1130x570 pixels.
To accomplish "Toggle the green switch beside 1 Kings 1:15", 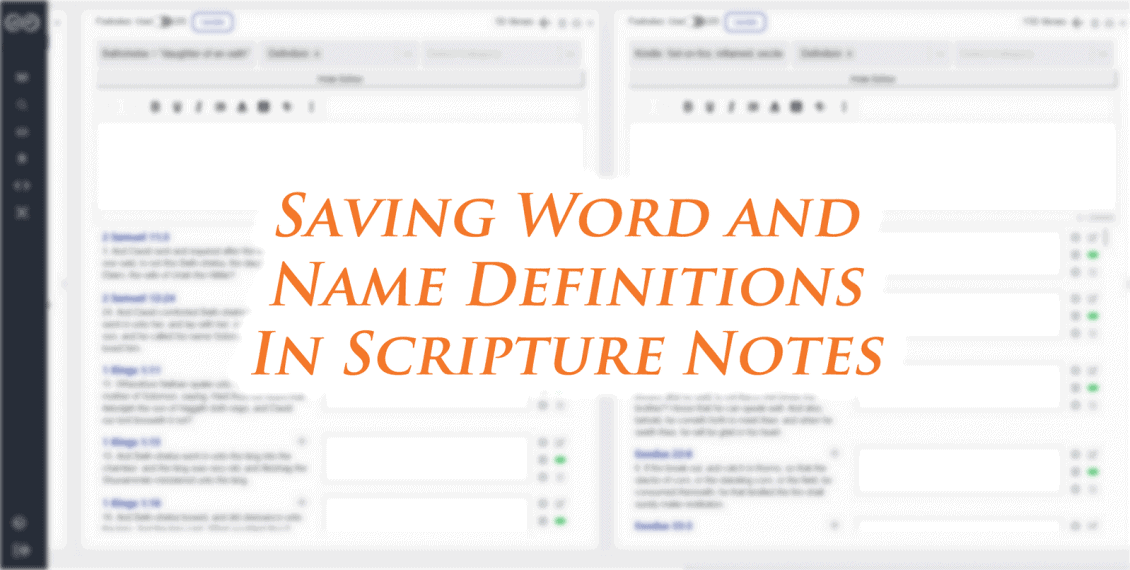I will click(560, 460).
